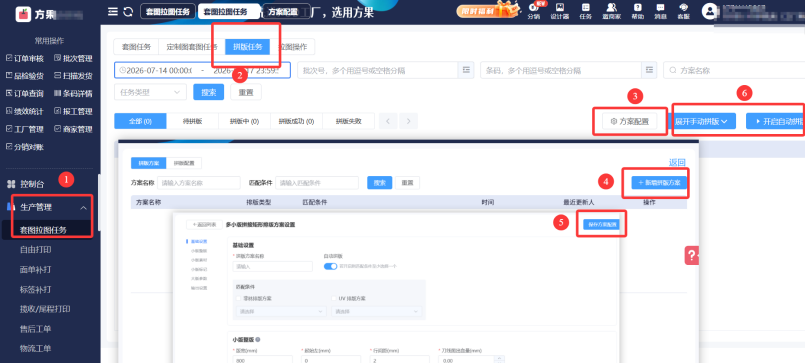Click the refresh icon beside hamburger menu

pos(128,11)
